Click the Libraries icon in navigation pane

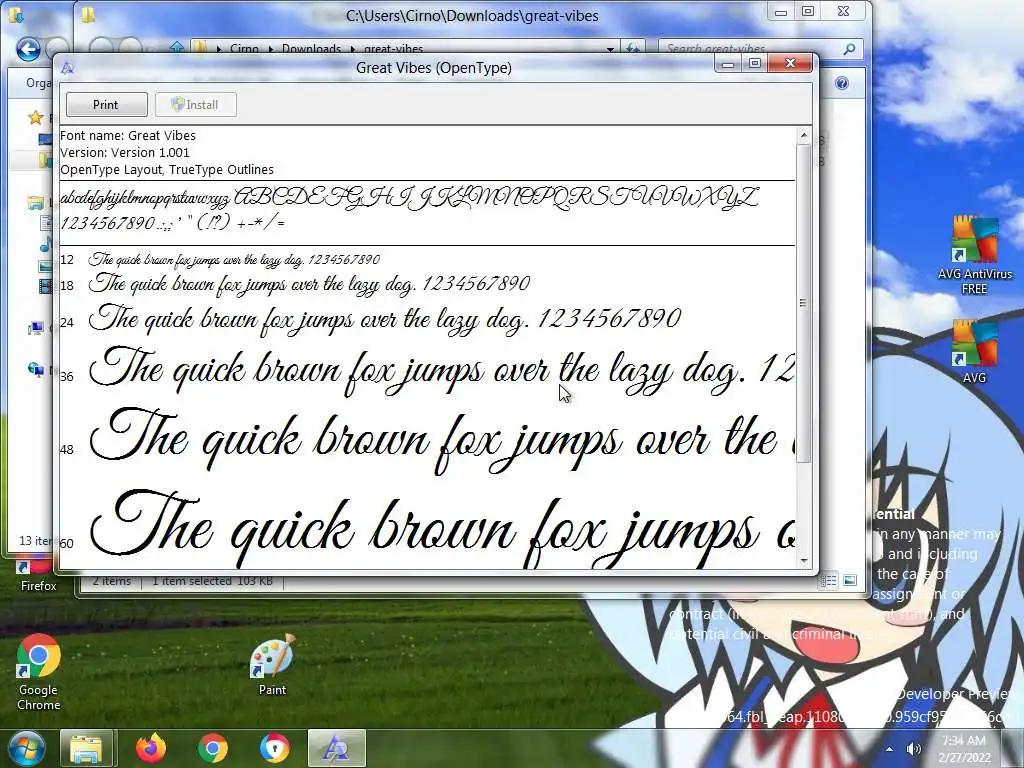(35, 203)
